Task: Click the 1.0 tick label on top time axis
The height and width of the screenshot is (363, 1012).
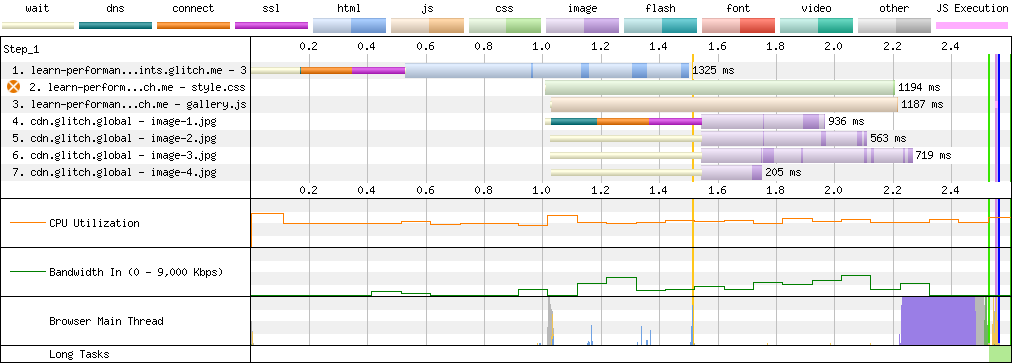Action: [542, 46]
